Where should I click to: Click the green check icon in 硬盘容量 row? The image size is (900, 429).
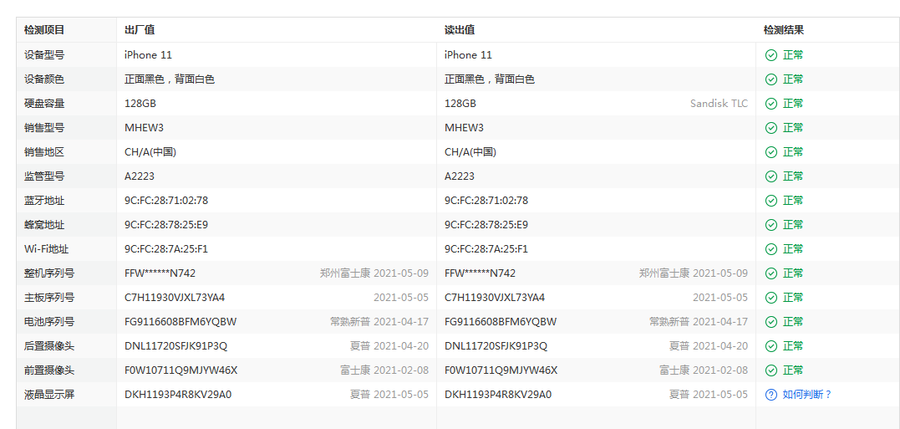[x=771, y=104]
